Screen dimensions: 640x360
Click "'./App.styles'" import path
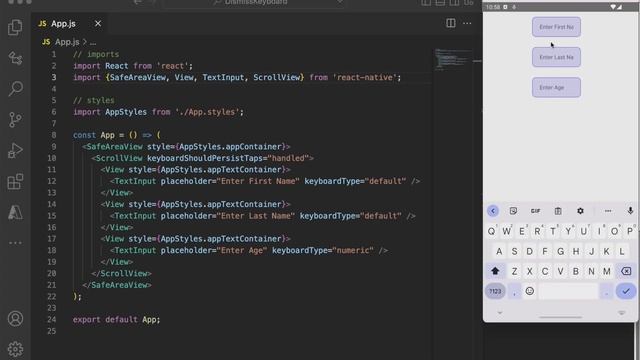(207, 112)
